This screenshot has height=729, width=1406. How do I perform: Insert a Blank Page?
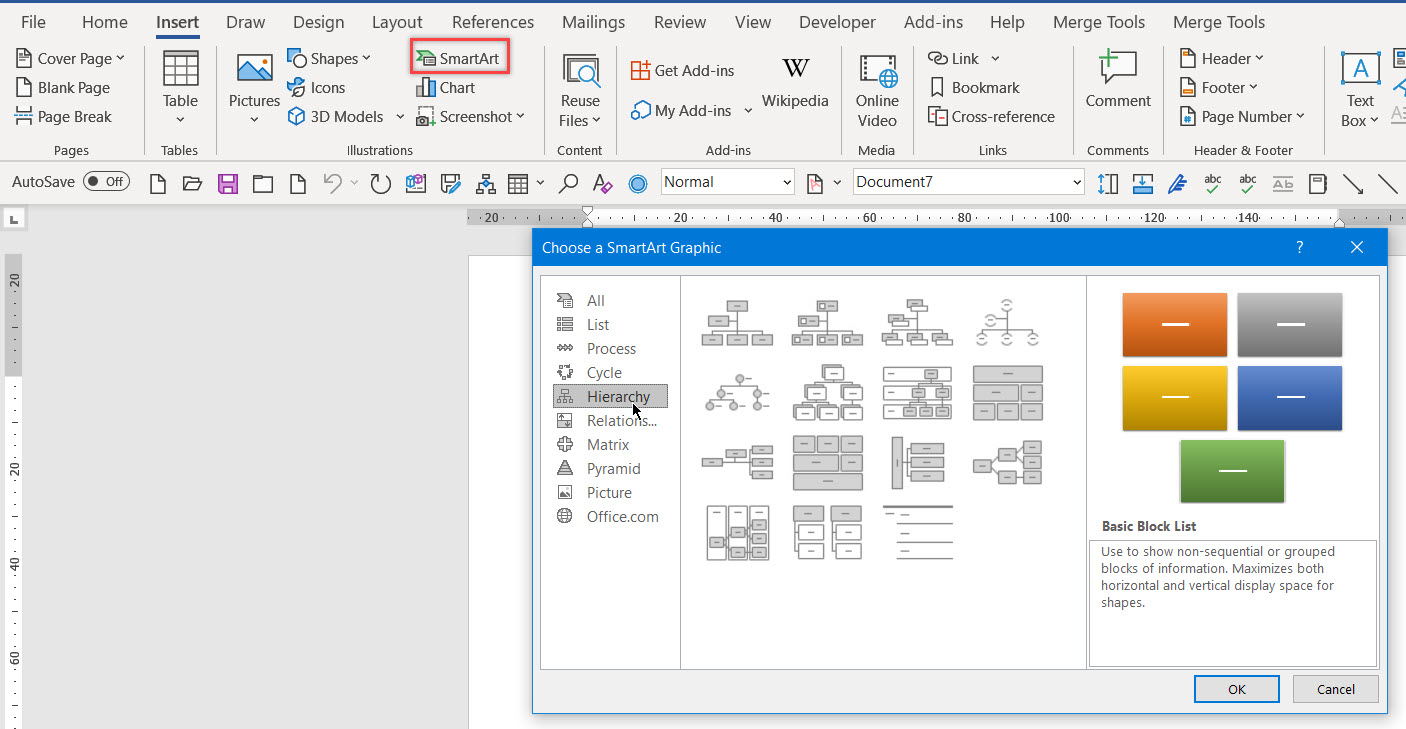click(x=62, y=88)
